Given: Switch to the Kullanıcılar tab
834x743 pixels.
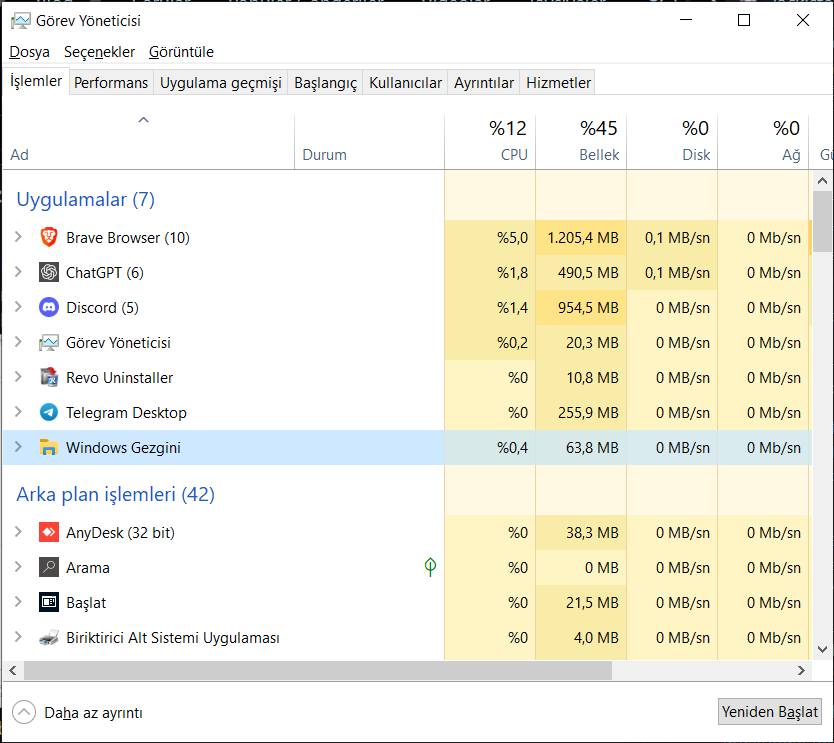Looking at the screenshot, I should [405, 82].
